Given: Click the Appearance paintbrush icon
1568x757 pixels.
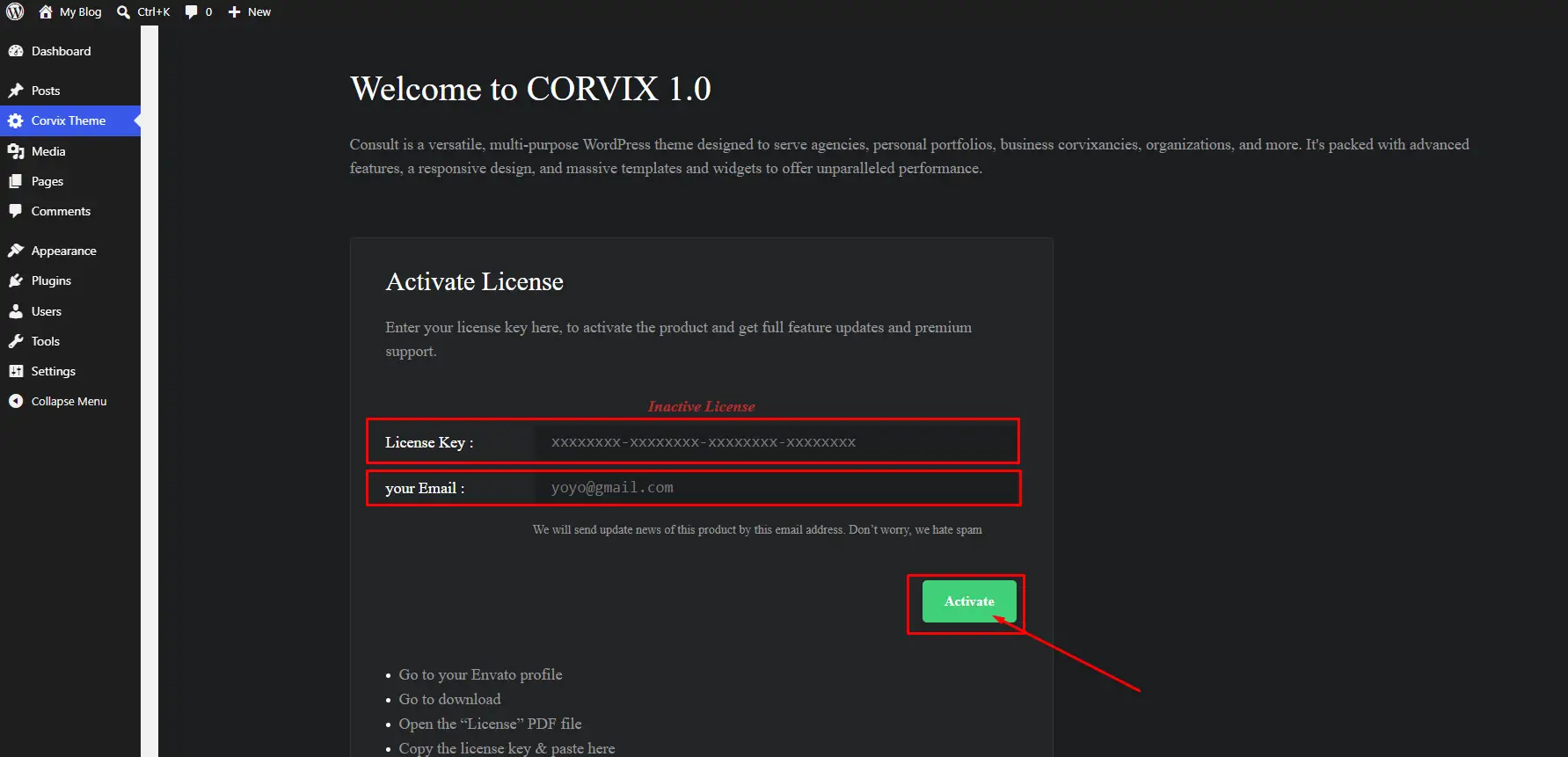Looking at the screenshot, I should (x=16, y=251).
